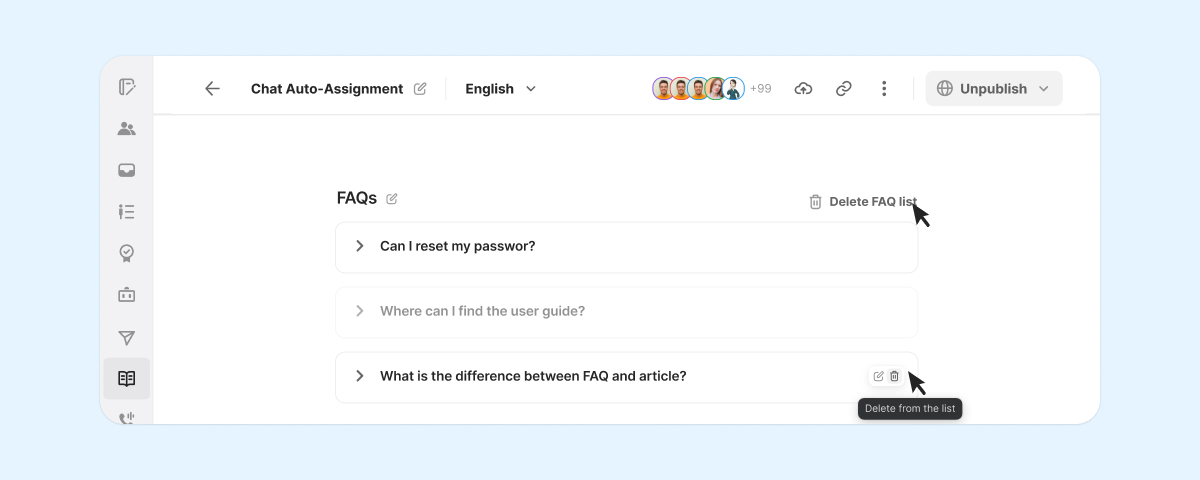Copy link using the chain icon
The width and height of the screenshot is (1200, 480).
[x=843, y=89]
